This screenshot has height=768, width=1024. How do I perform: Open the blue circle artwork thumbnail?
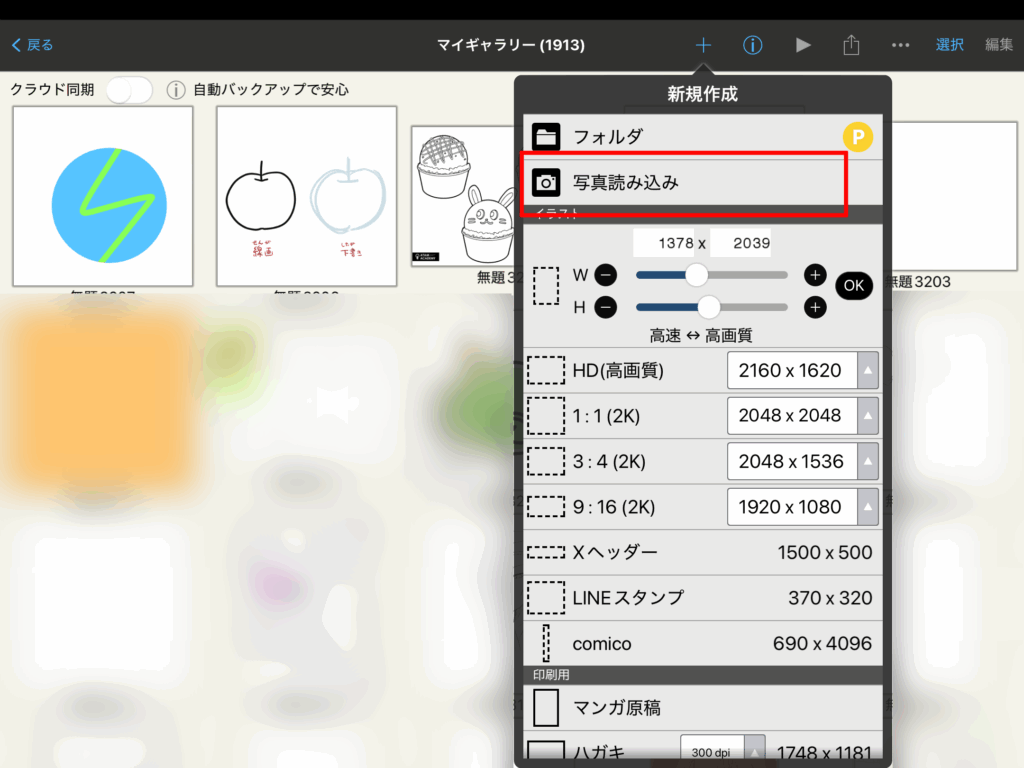(x=103, y=196)
